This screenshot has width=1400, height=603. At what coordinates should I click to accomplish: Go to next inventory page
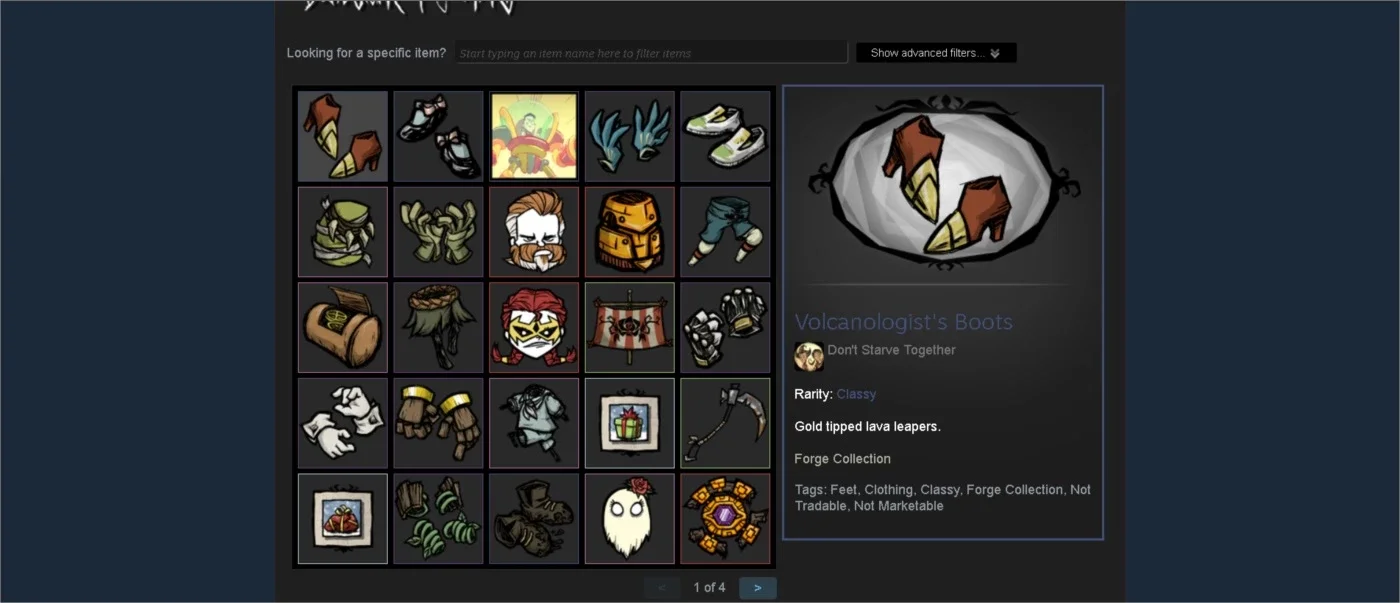(x=758, y=588)
